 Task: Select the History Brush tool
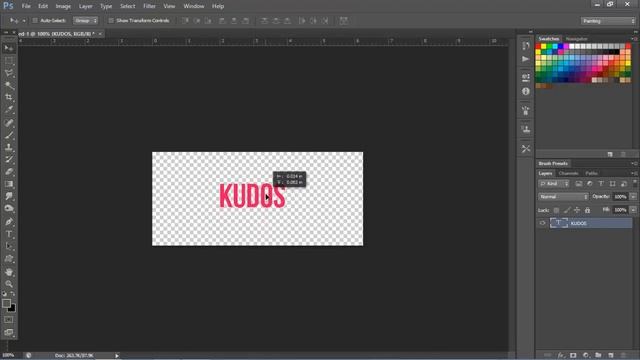9,160
